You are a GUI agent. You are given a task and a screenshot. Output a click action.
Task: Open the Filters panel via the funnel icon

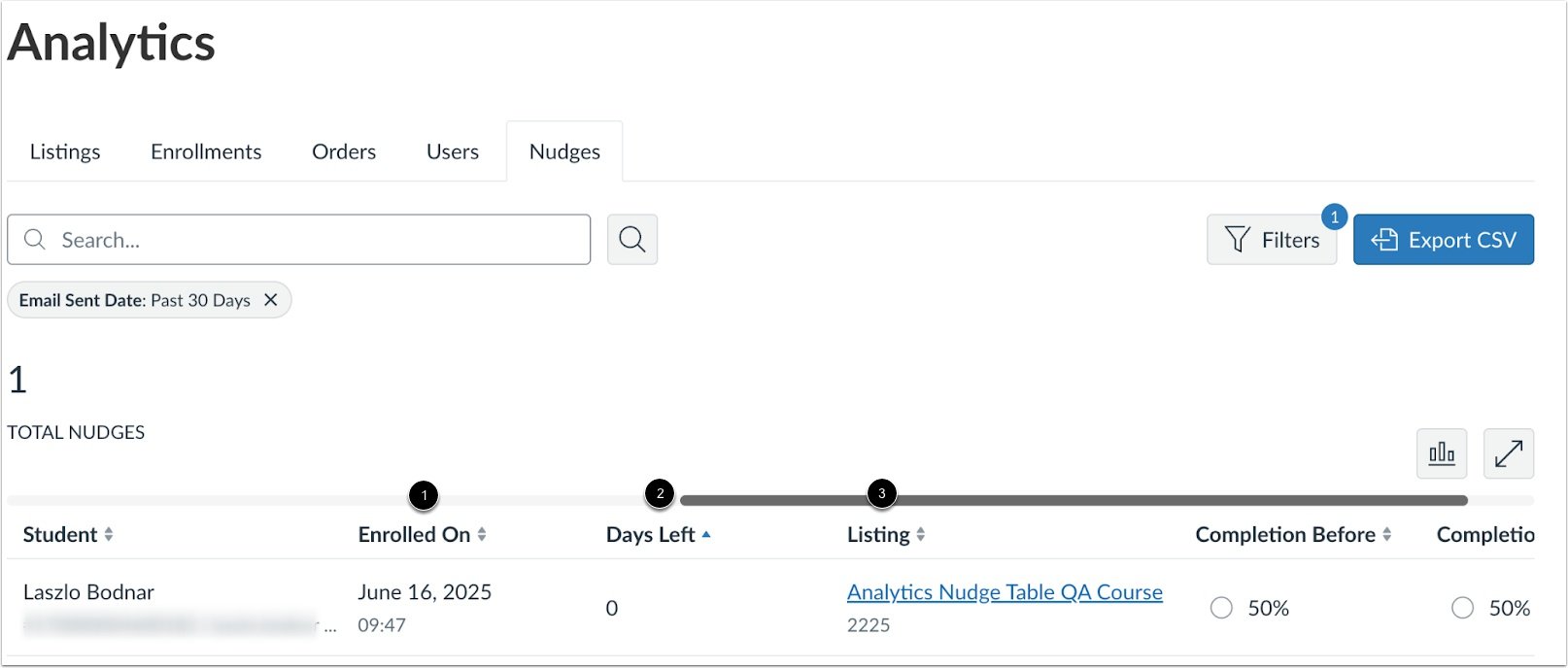(1238, 240)
